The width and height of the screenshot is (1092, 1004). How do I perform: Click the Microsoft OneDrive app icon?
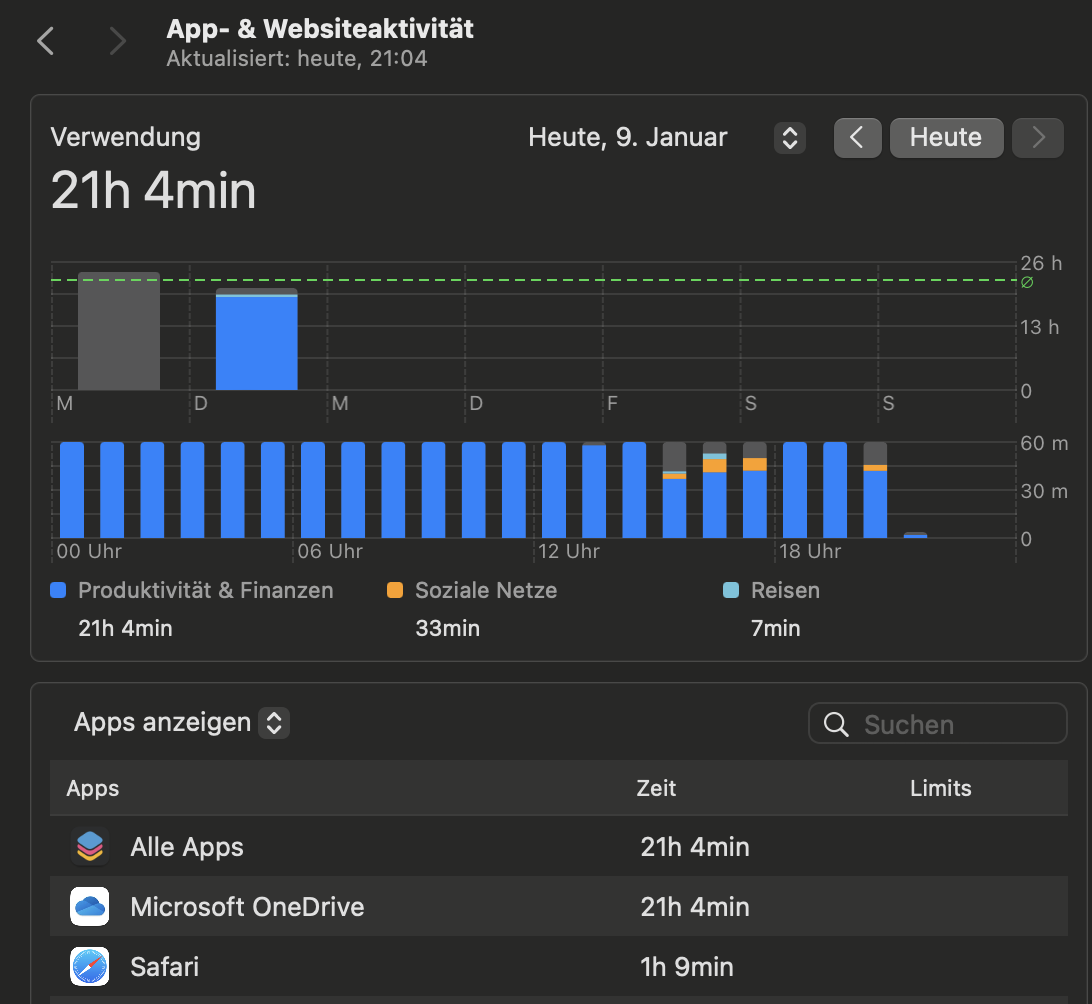click(x=90, y=907)
